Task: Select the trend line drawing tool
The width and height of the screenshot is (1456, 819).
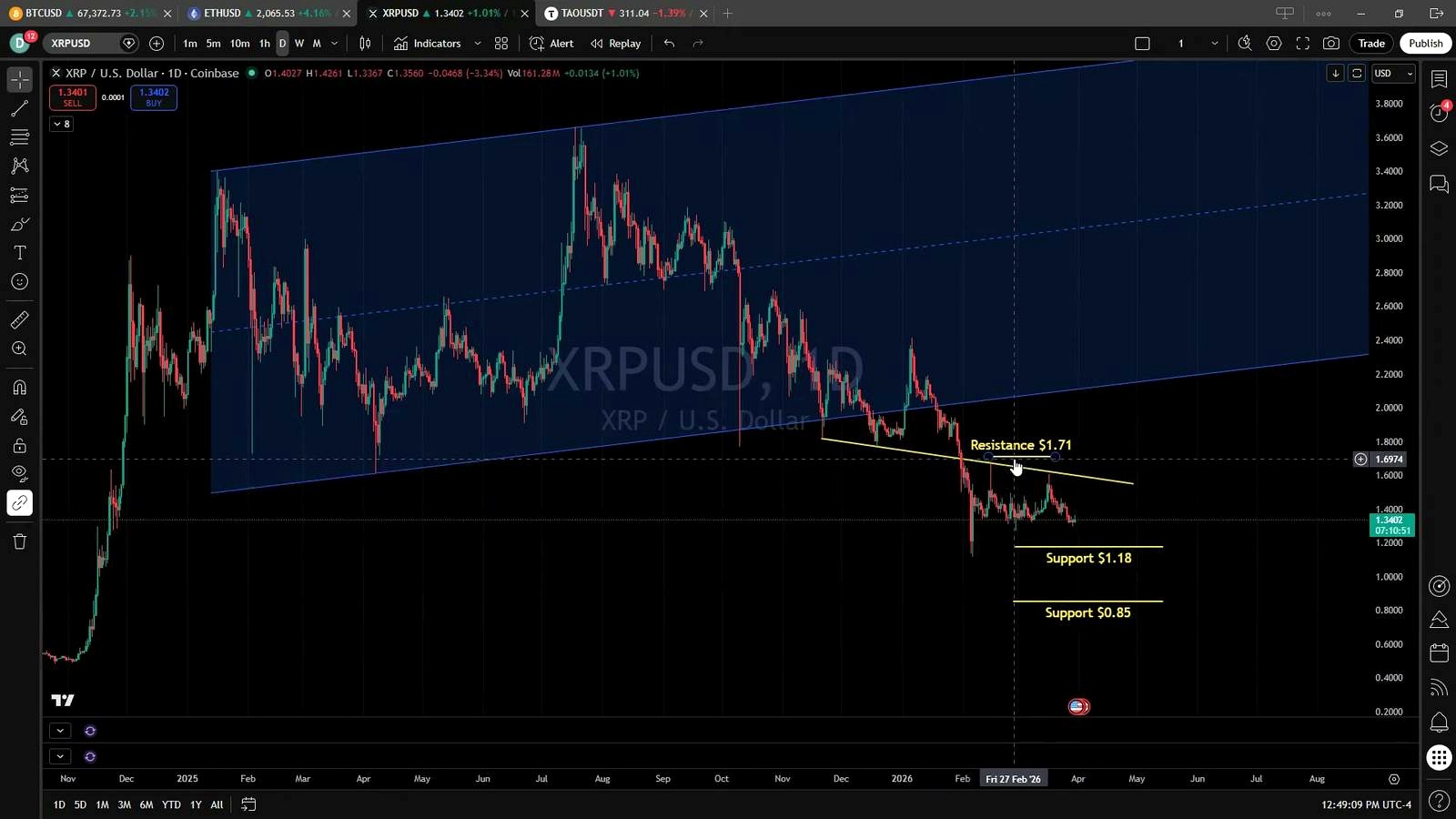Action: pyautogui.click(x=19, y=108)
